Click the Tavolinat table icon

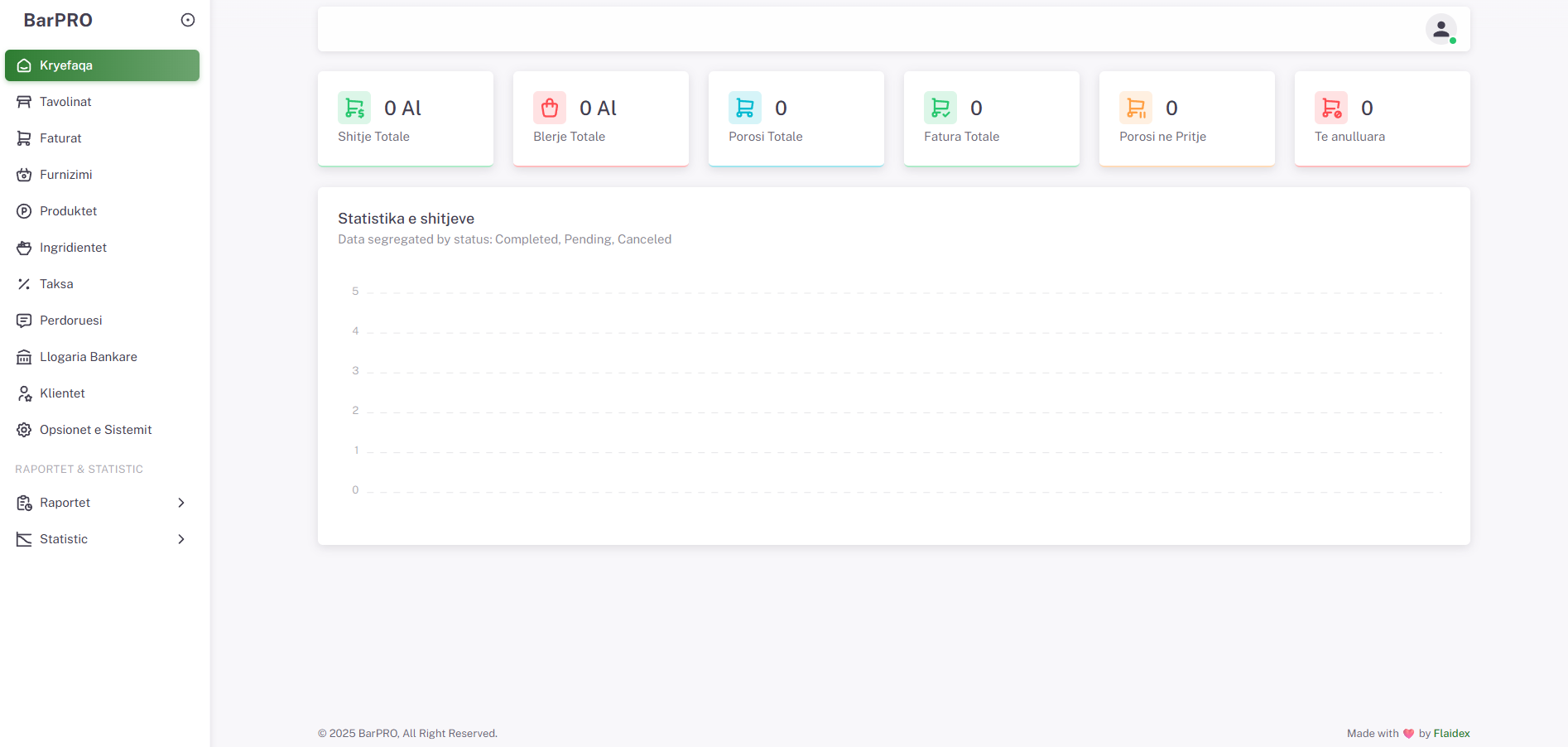coord(24,102)
